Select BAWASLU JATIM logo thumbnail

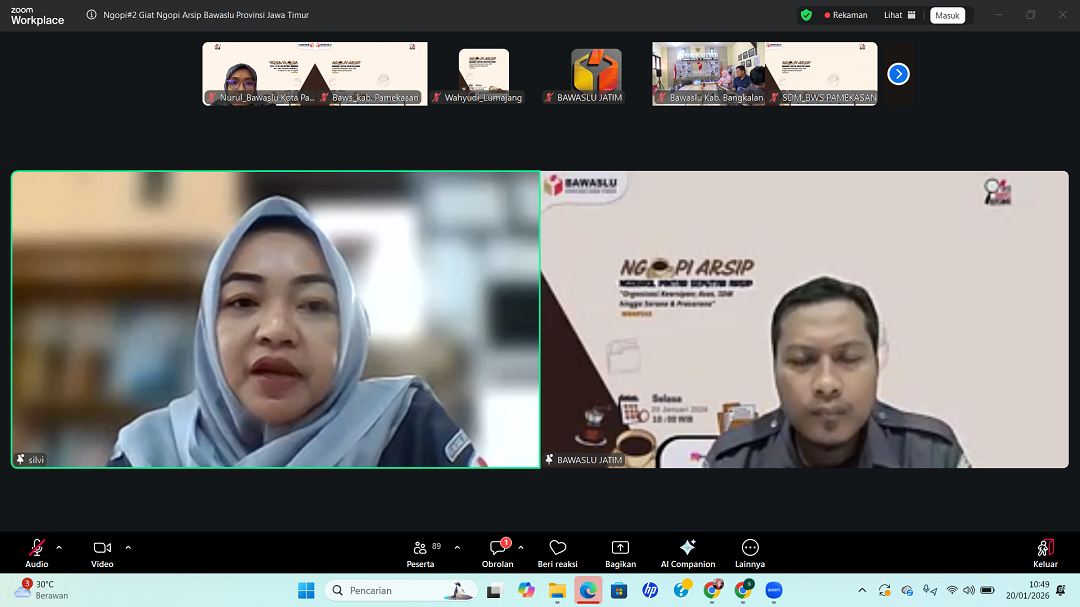tap(596, 74)
